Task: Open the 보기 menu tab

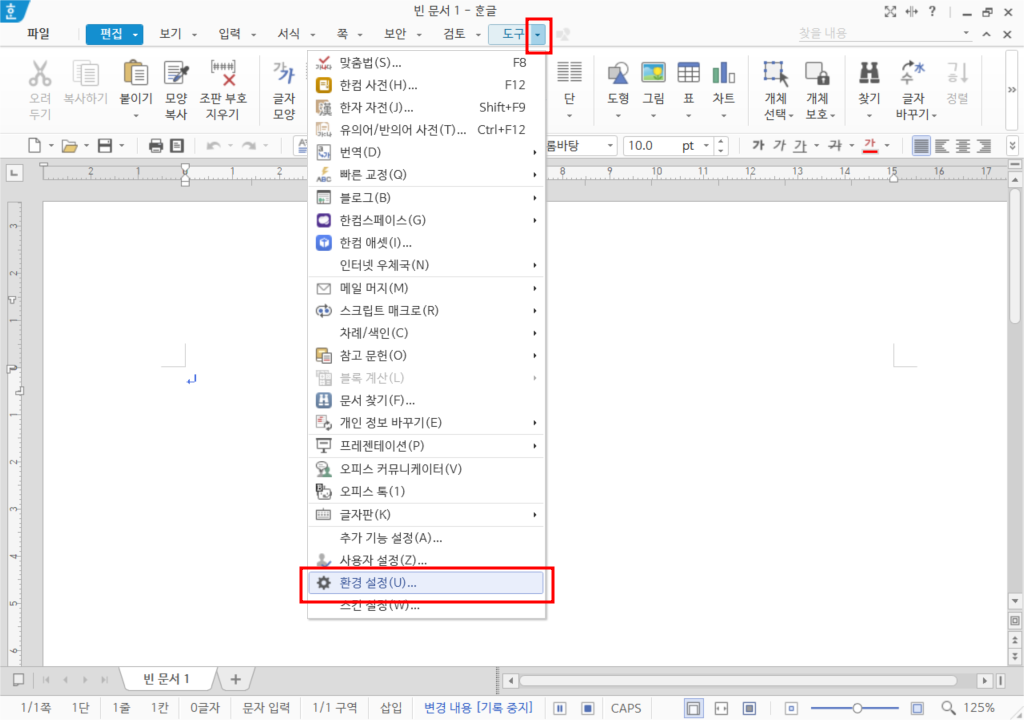Action: pyautogui.click(x=170, y=34)
